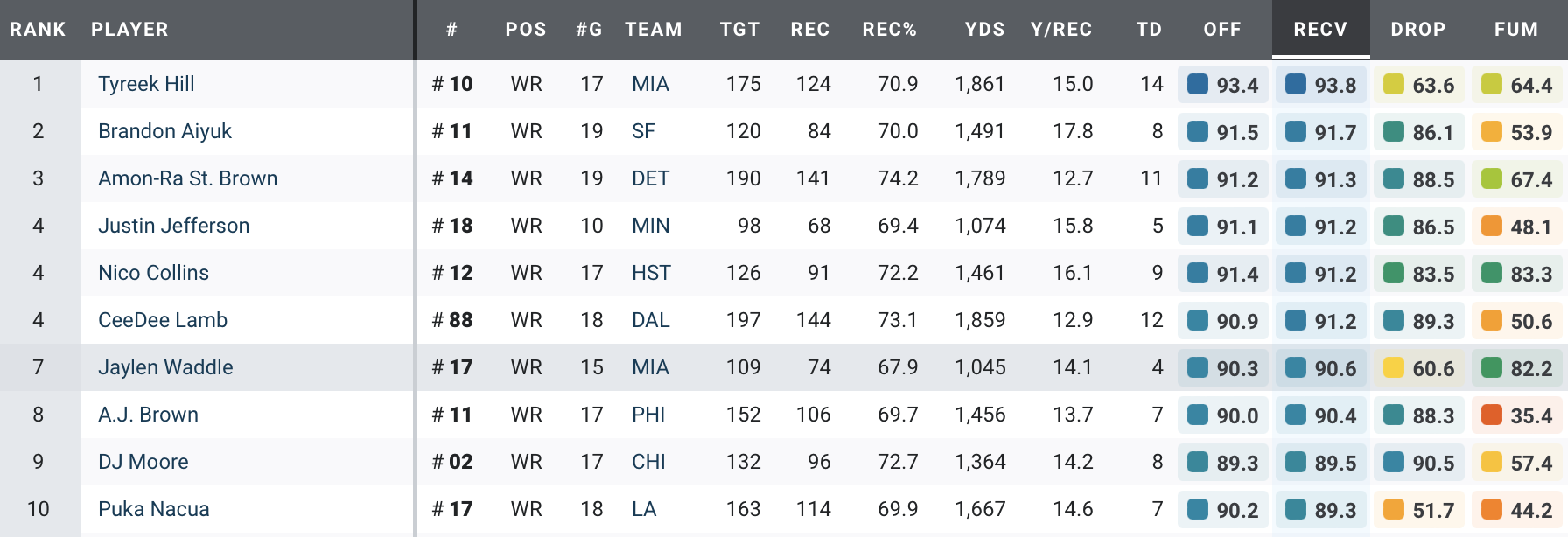The image size is (1568, 537).
Task: Sort by the TD column header
Action: point(1149,30)
